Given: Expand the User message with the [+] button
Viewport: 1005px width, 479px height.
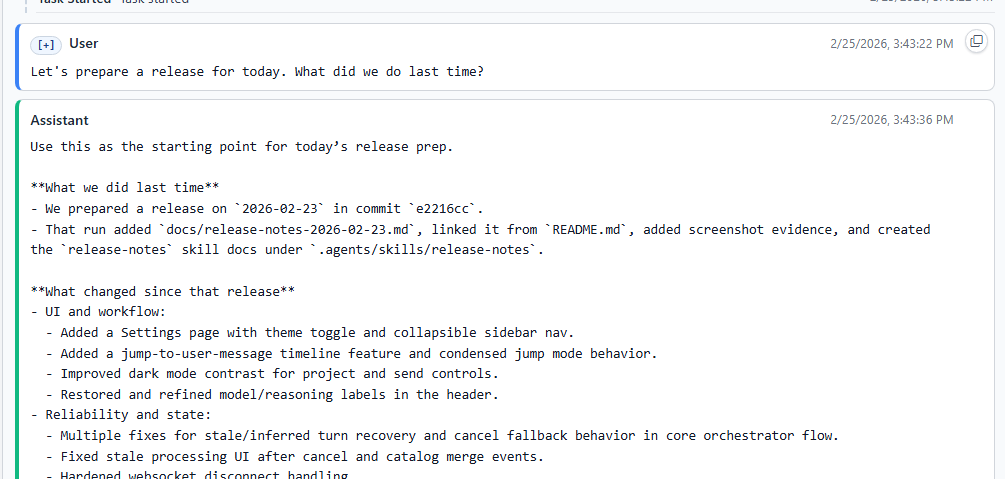Looking at the screenshot, I should click(x=46, y=44).
